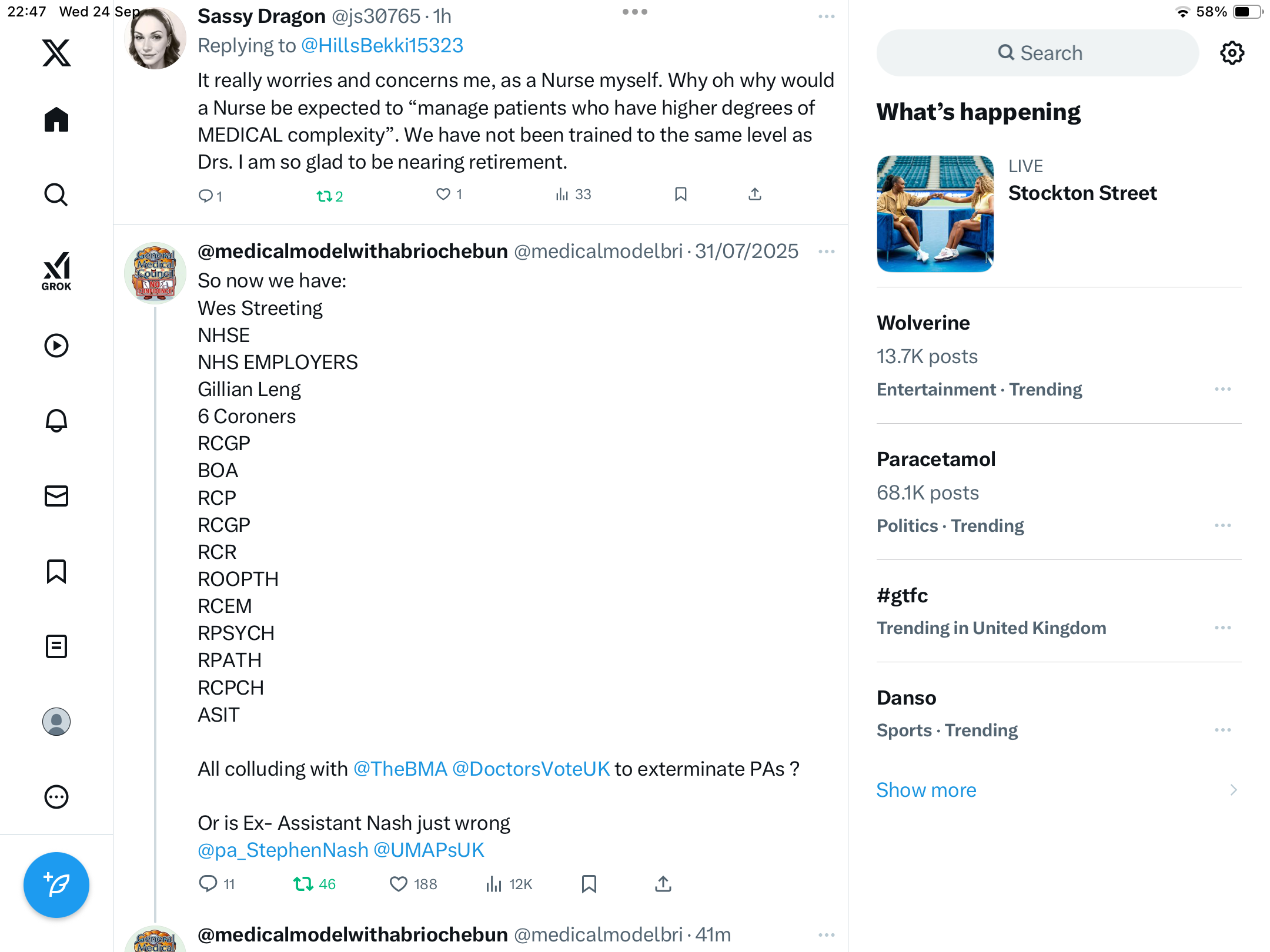Viewport: 1270px width, 952px height.
Task: Open the @HillsBekki15323 mention link
Action: coord(382,46)
